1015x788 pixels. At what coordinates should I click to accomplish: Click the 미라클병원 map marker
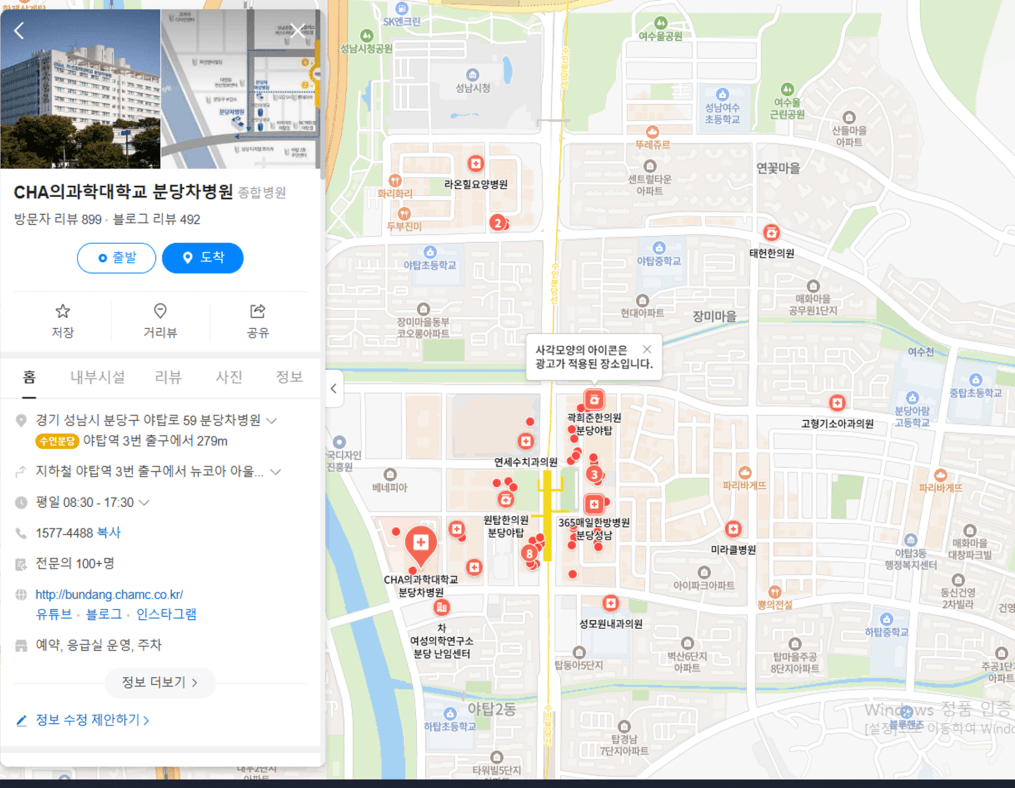[733, 529]
